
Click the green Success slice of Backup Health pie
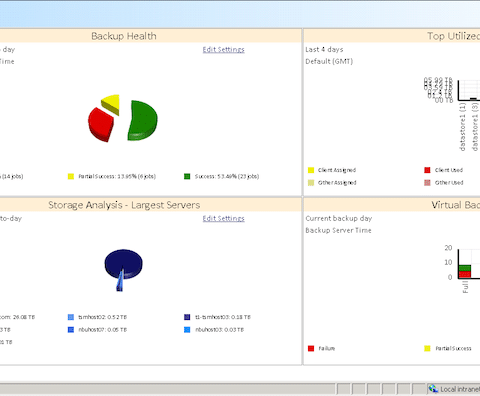142,120
